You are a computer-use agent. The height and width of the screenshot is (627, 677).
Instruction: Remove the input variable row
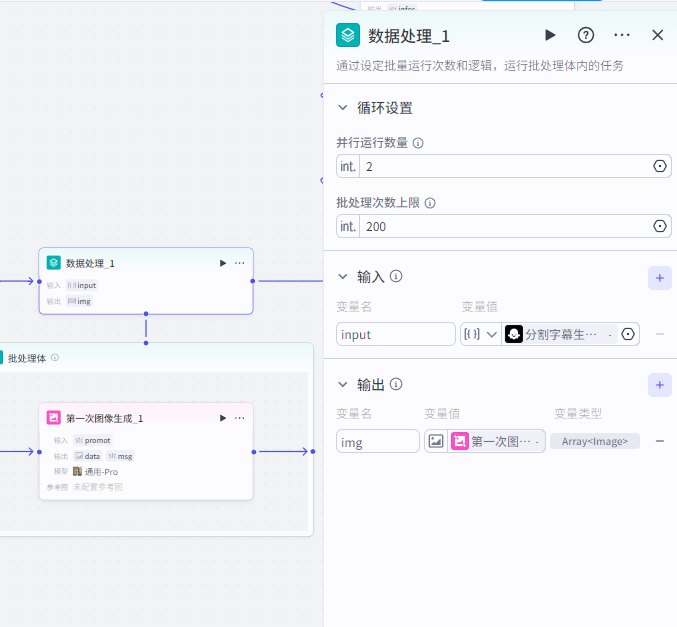click(659, 334)
